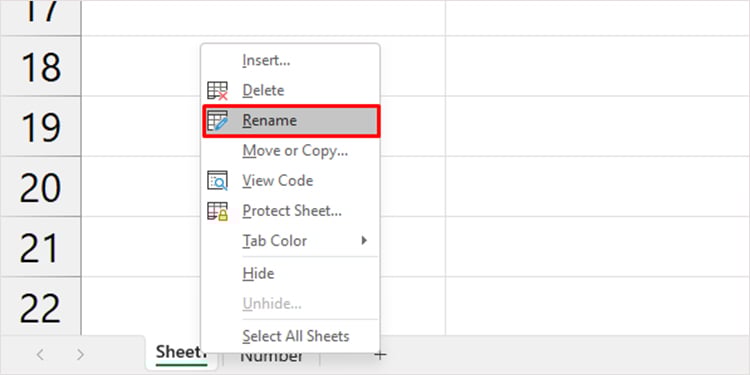Select row 20 header
The image size is (750, 375).
41,187
